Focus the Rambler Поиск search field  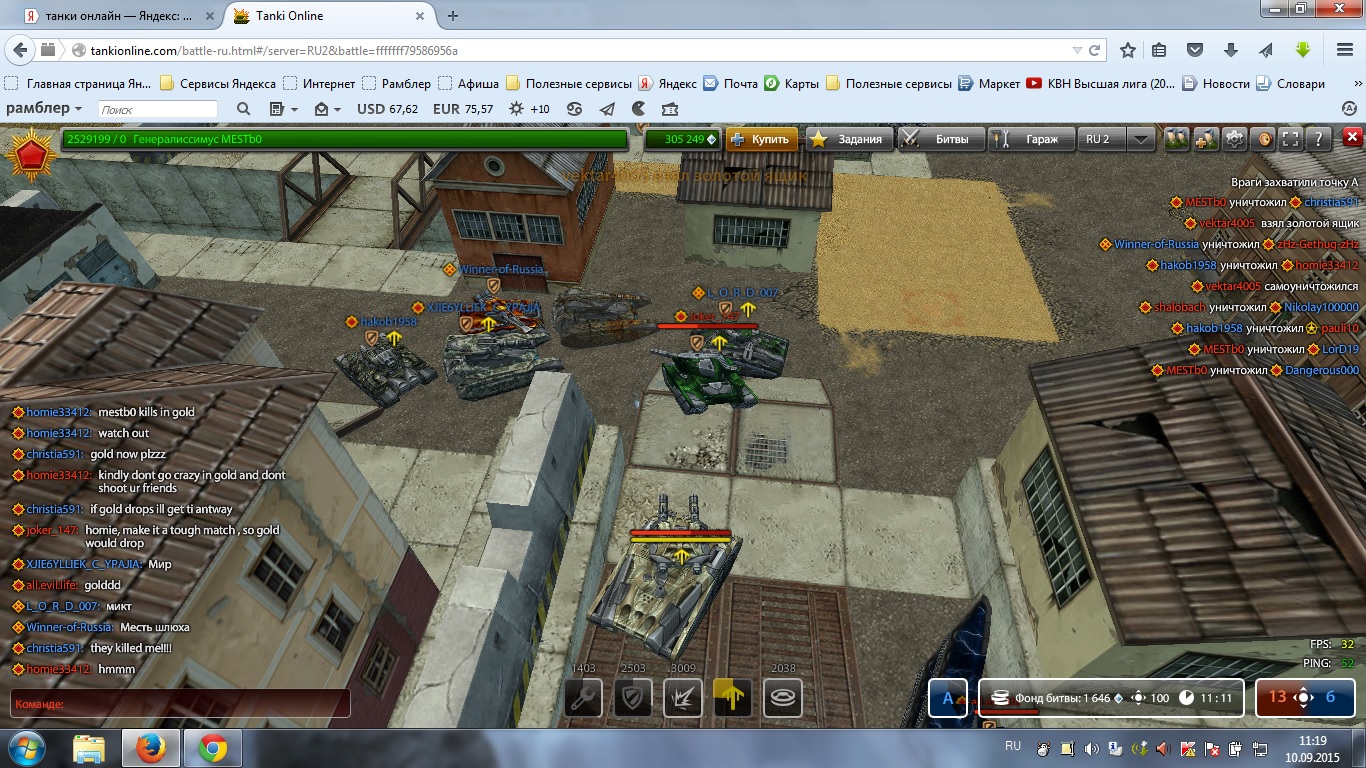click(x=157, y=109)
